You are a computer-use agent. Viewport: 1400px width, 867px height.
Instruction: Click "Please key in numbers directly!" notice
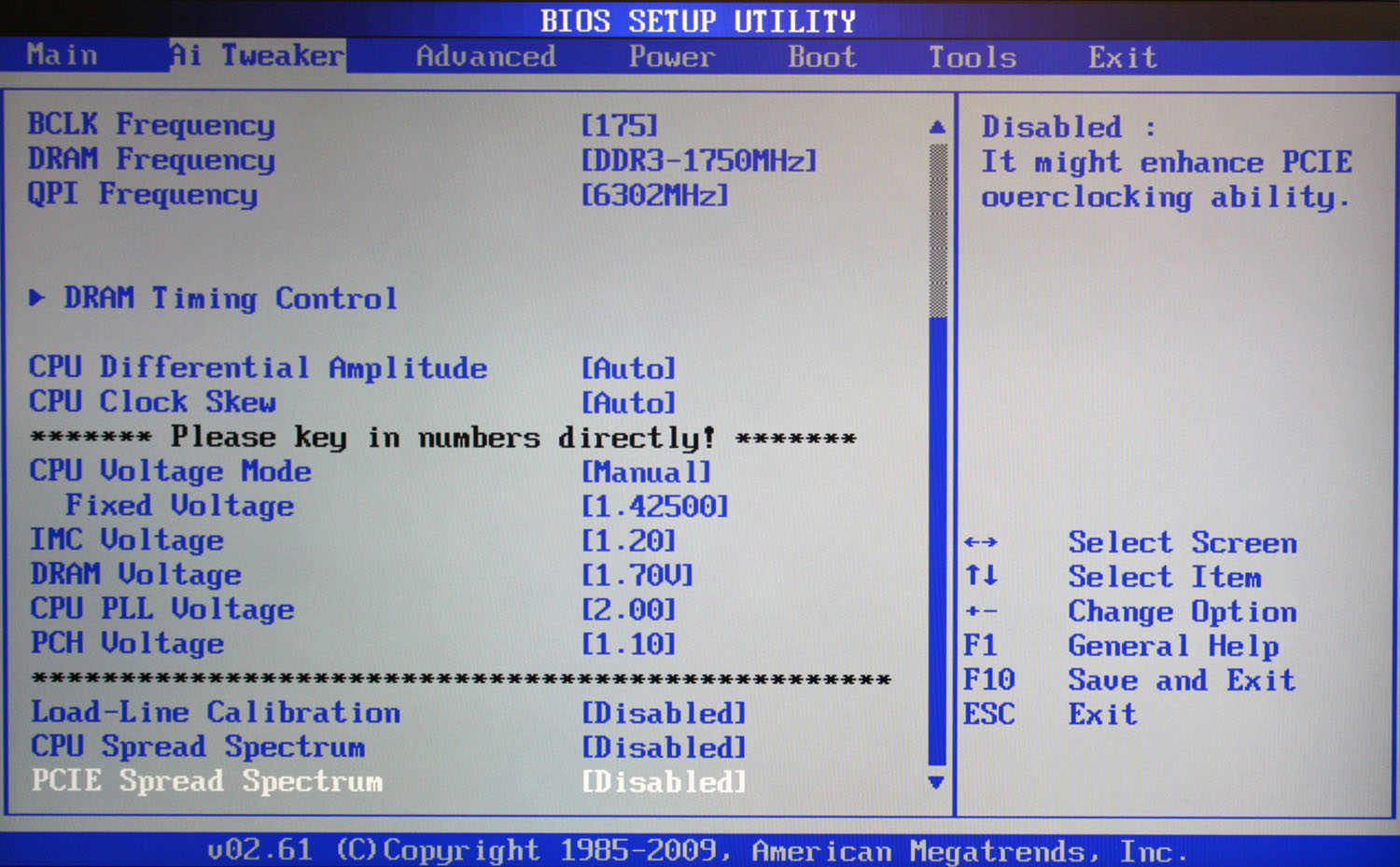point(442,438)
